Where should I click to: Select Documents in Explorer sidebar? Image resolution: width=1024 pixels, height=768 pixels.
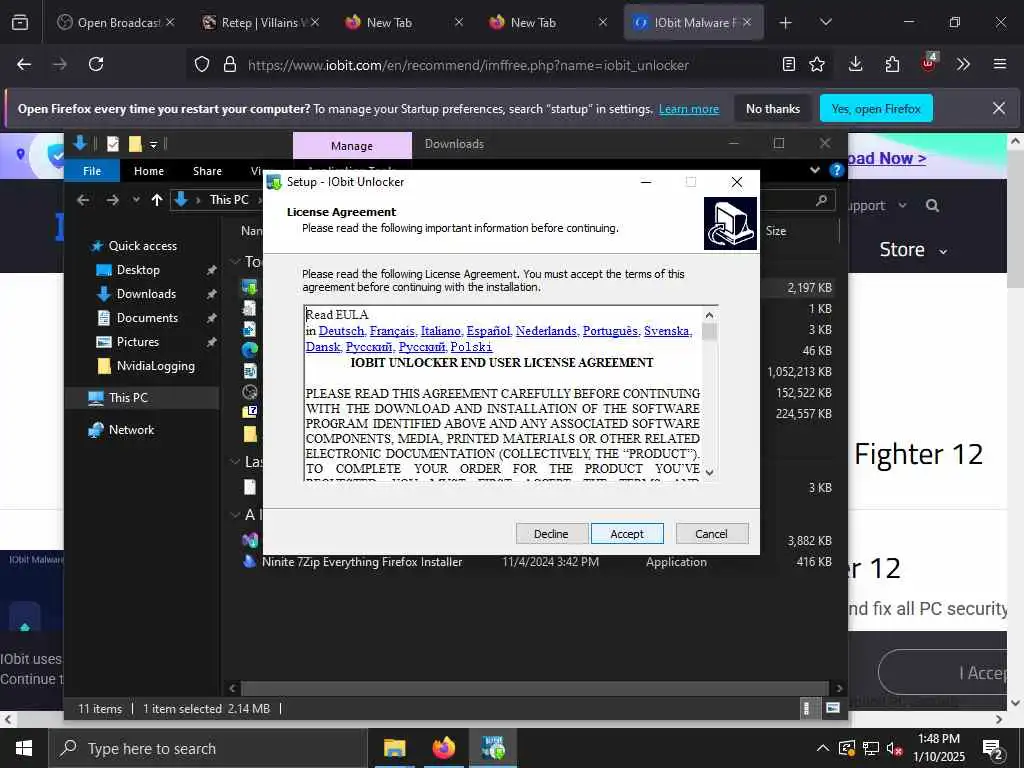(147, 318)
